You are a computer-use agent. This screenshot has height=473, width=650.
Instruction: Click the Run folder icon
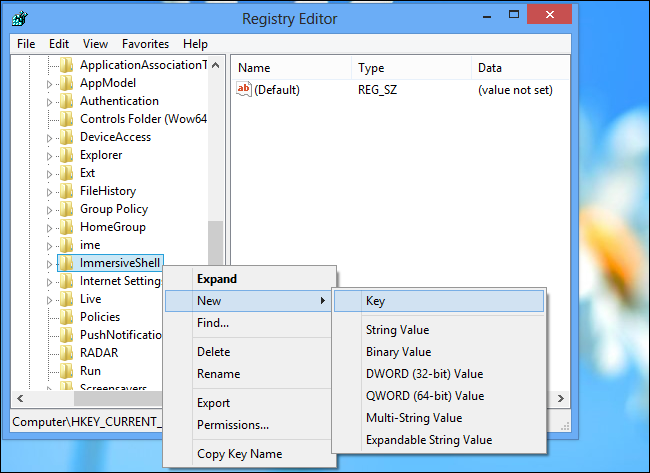click(66, 371)
